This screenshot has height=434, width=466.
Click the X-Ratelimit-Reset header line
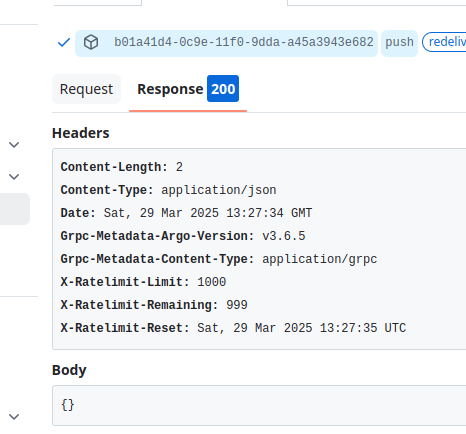point(233,328)
